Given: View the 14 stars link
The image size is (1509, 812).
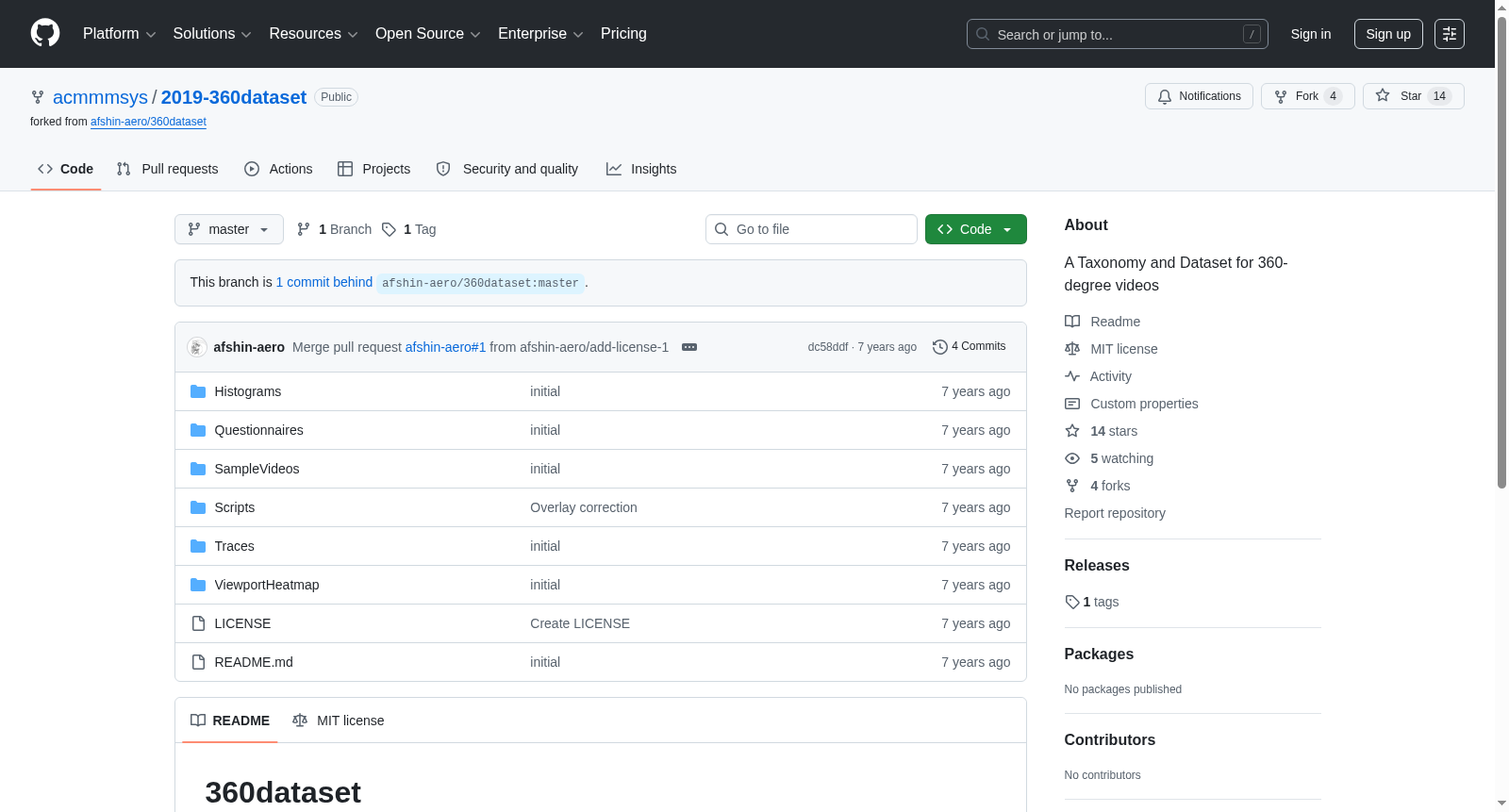Looking at the screenshot, I should tap(1102, 431).
